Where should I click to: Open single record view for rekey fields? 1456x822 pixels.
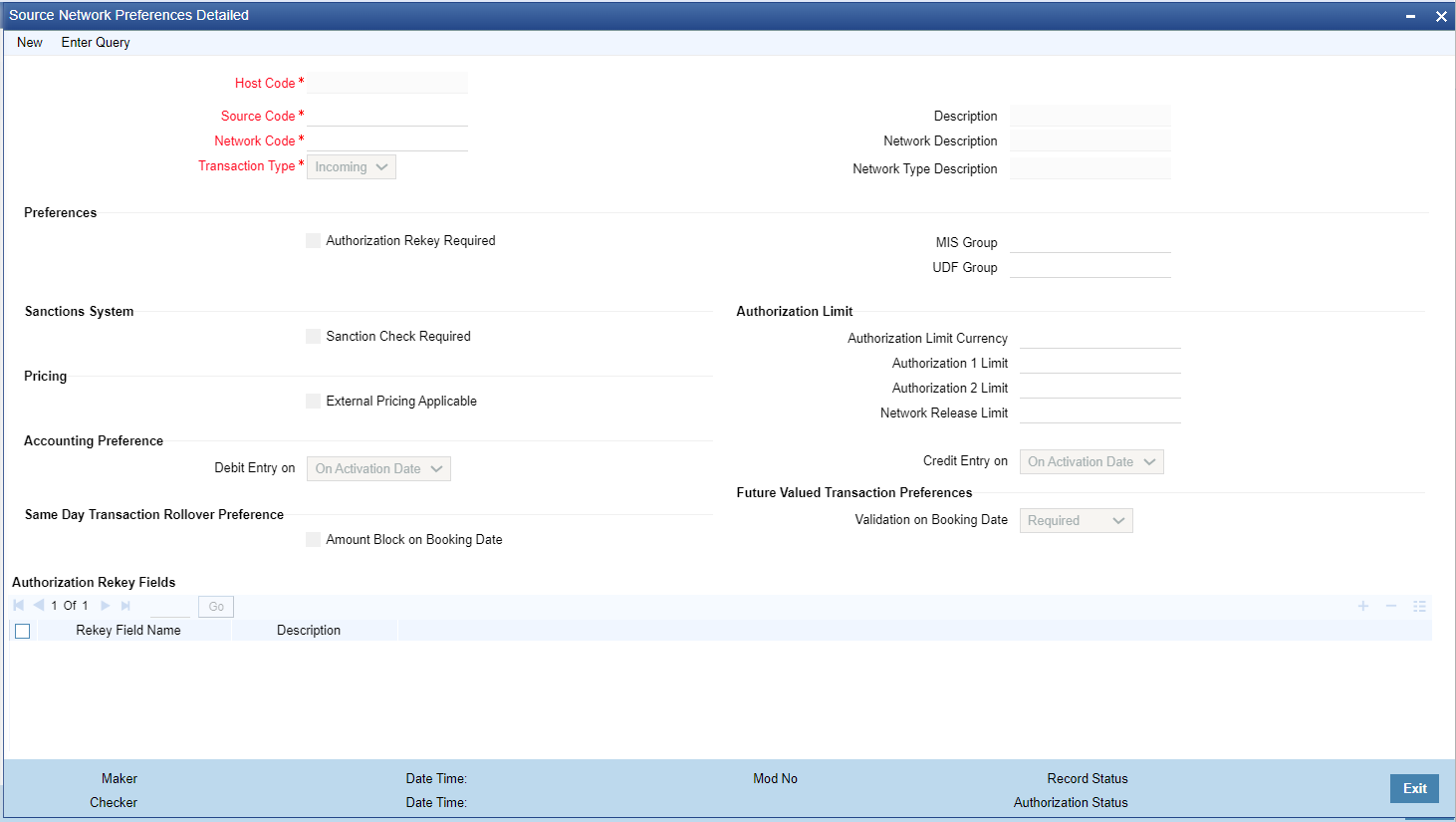[1419, 606]
